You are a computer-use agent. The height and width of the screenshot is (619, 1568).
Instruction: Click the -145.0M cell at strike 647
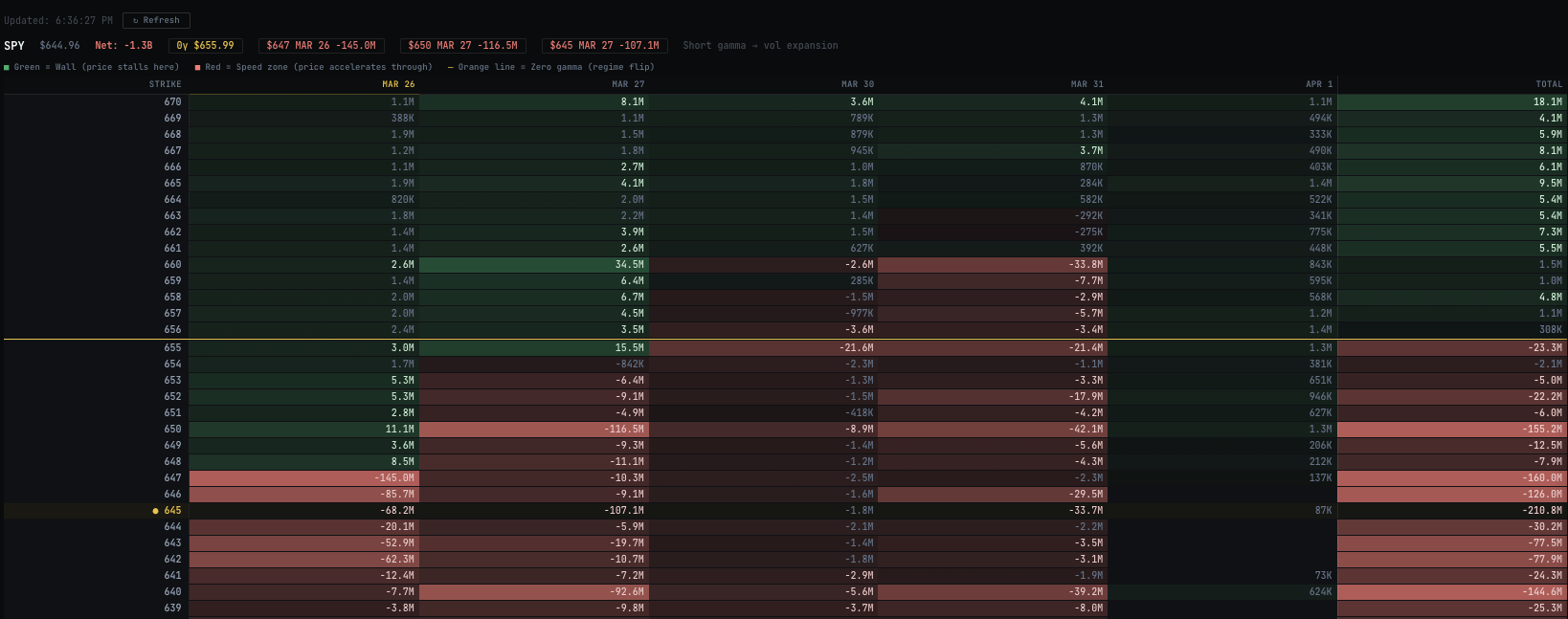394,478
